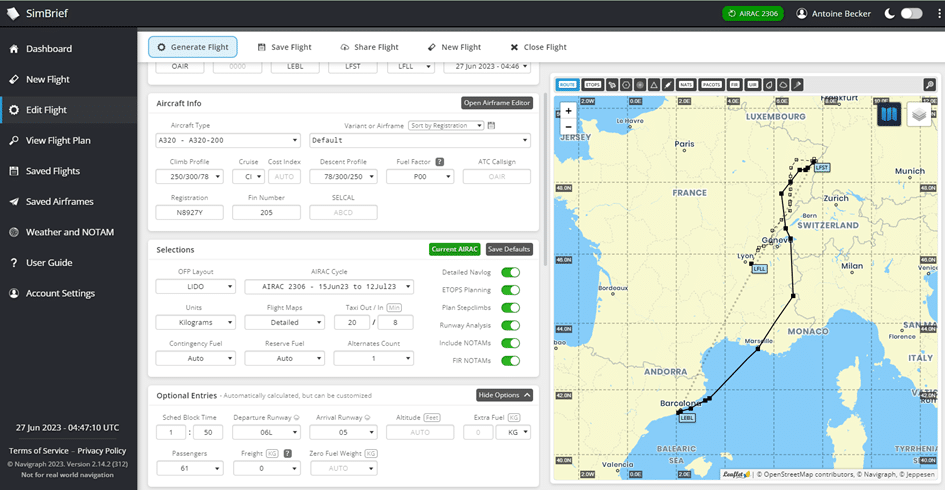This screenshot has height=490, width=945.
Task: Click New Flight in the top toolbar
Action: pyautogui.click(x=454, y=47)
